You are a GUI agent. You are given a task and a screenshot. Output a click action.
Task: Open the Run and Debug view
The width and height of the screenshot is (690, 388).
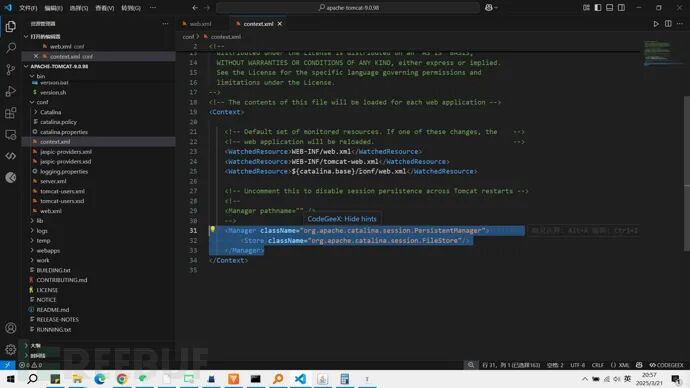(x=11, y=91)
